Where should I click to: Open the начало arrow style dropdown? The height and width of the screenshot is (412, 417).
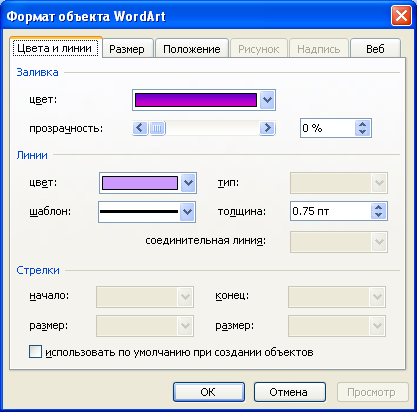(145, 297)
